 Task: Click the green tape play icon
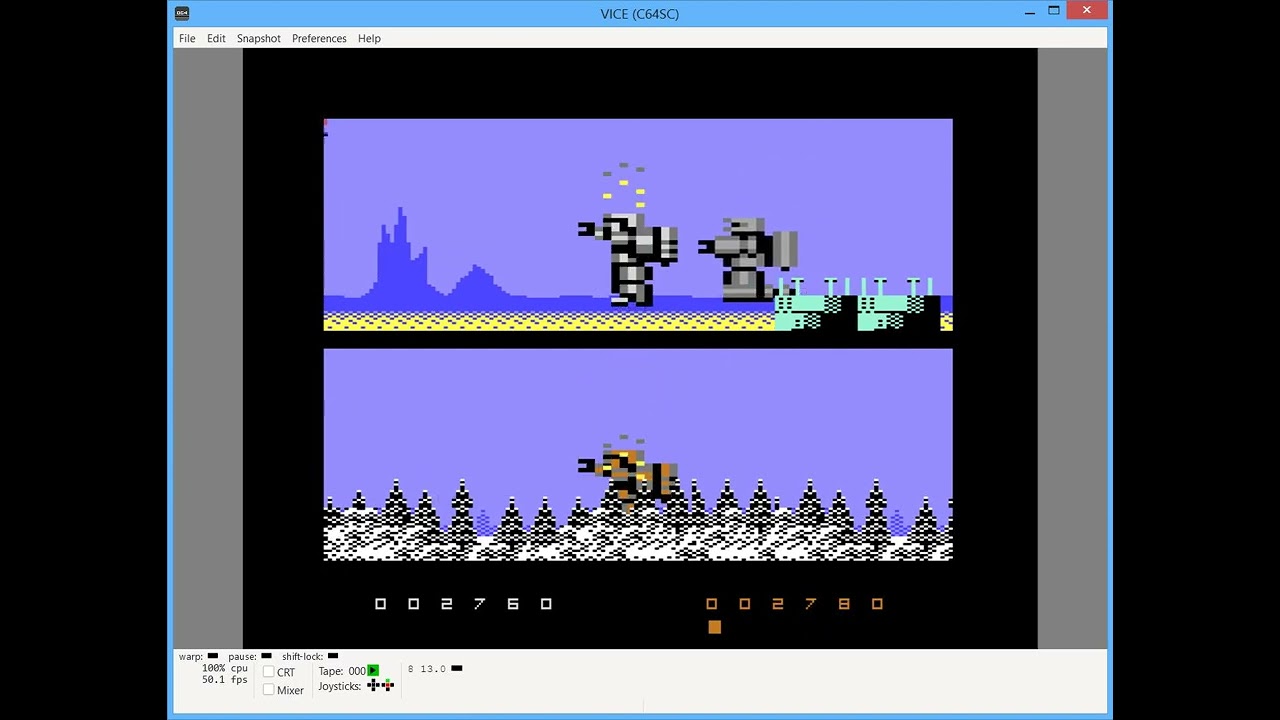tap(373, 670)
